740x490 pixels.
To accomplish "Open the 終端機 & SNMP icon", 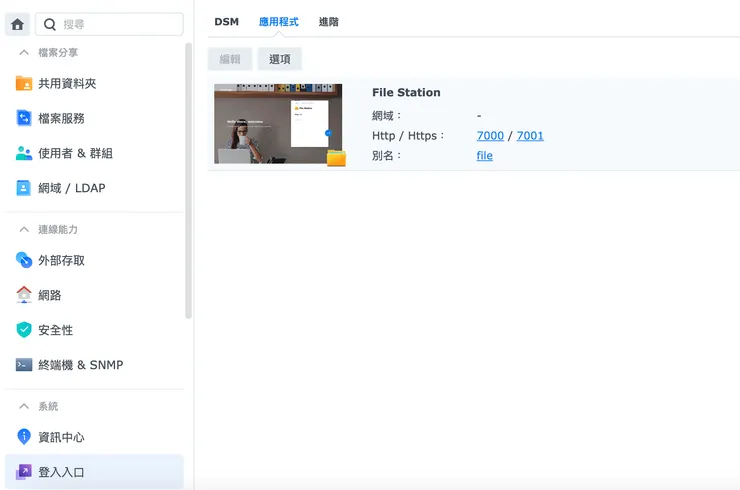I will point(24,365).
